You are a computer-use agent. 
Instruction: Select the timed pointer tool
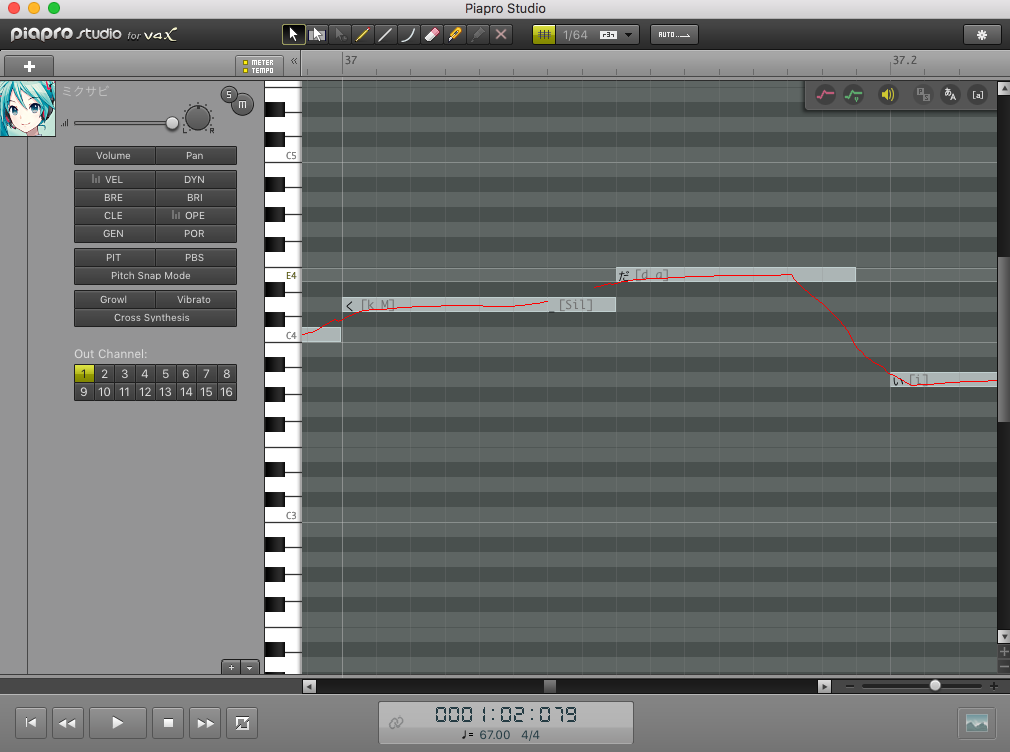click(339, 34)
